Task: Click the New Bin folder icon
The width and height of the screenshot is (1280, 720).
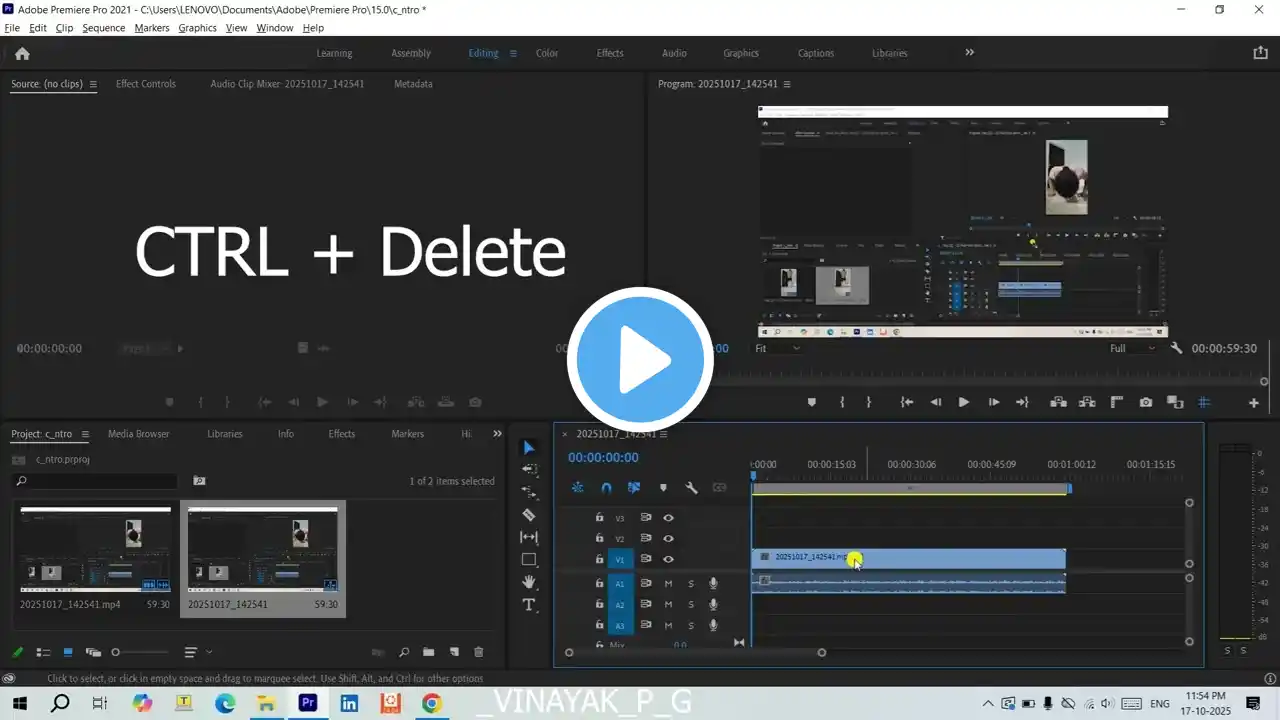Action: pyautogui.click(x=428, y=652)
